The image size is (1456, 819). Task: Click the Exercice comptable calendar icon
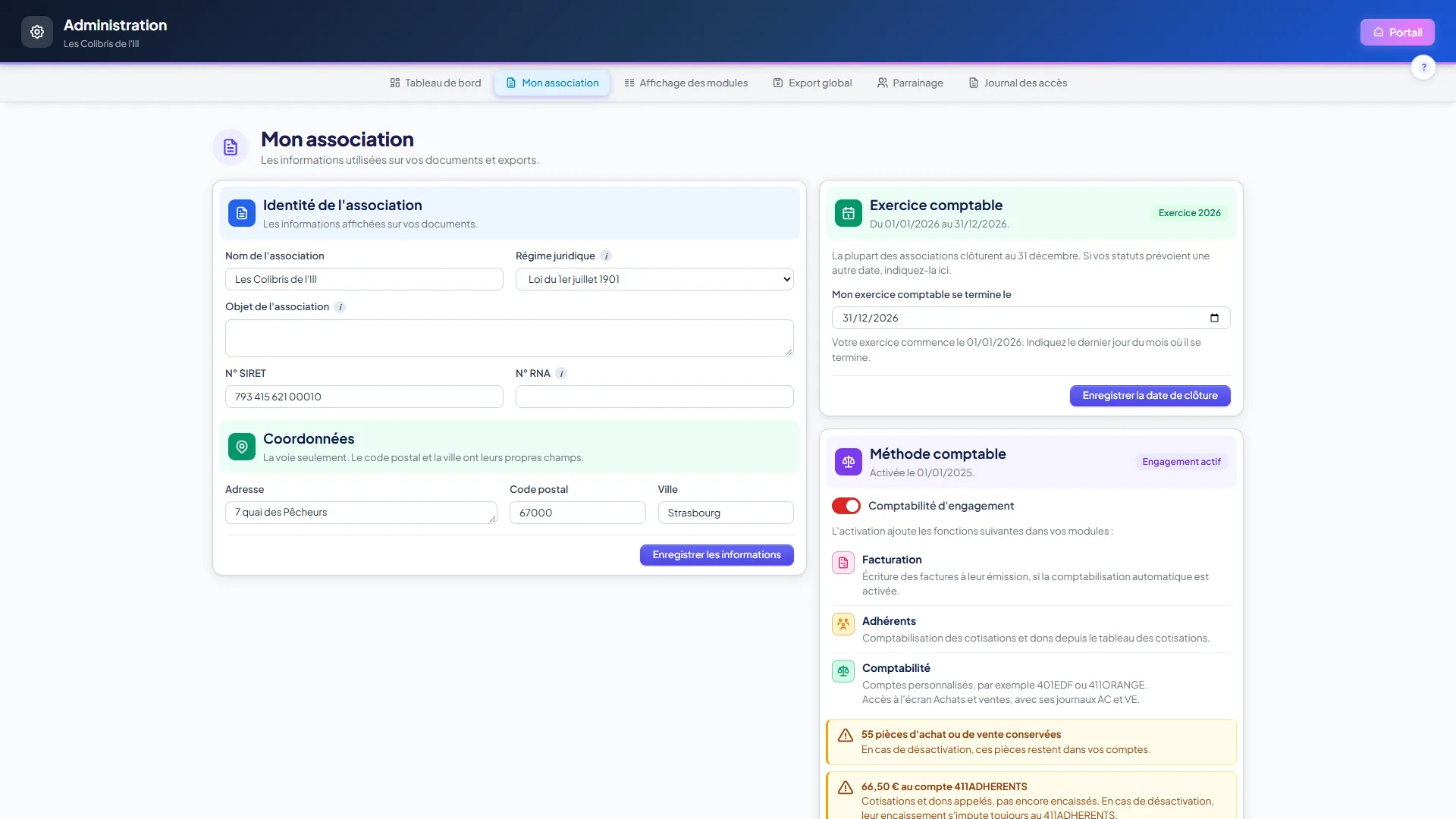pos(849,214)
